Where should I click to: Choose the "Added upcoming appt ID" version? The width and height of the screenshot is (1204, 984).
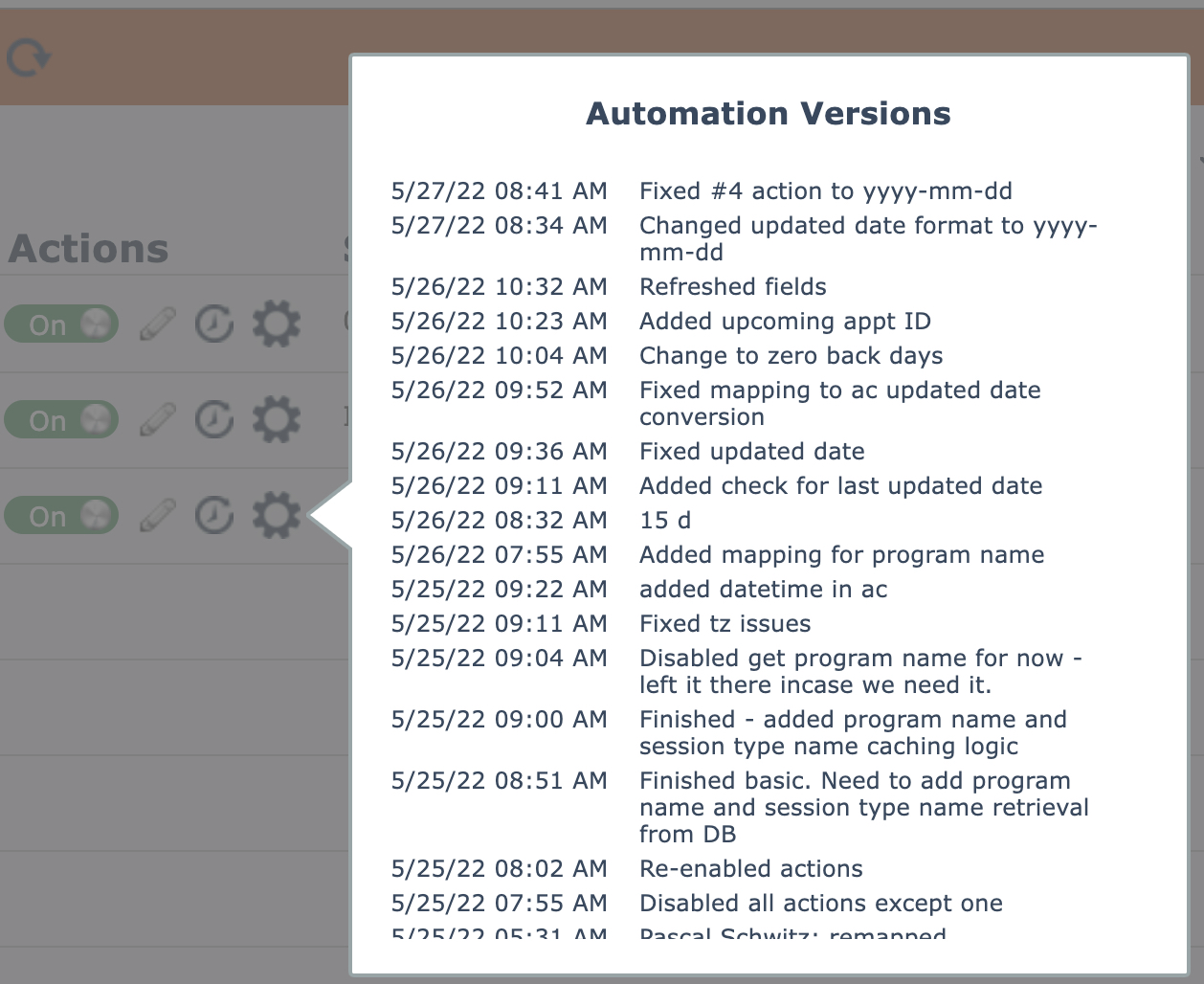(x=785, y=322)
